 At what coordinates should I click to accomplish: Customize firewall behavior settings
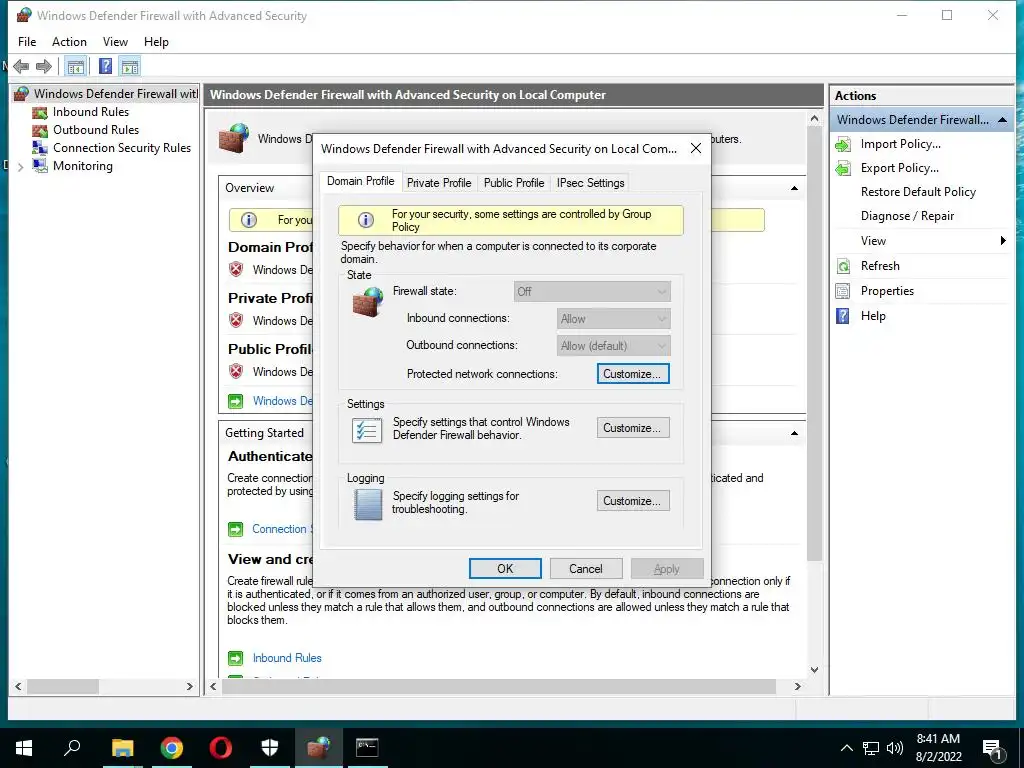click(633, 428)
